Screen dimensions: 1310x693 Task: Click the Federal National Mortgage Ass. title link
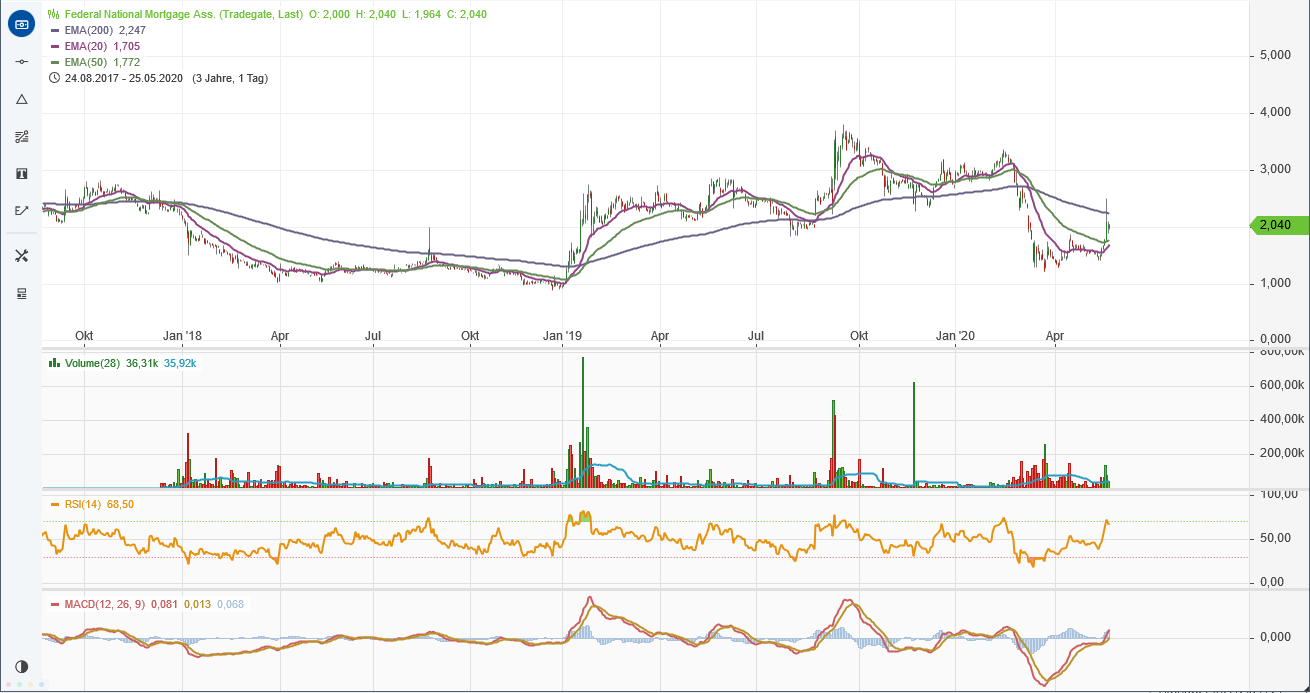point(145,14)
